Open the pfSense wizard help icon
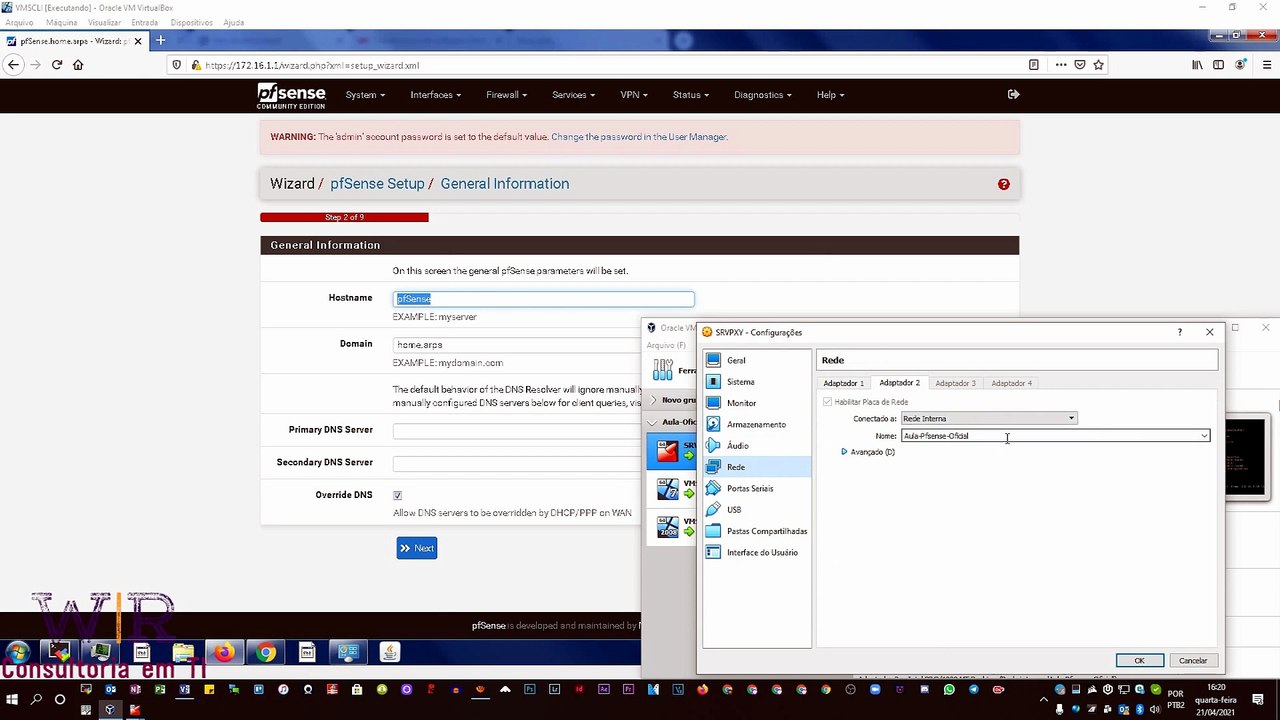1280x720 pixels. tap(1004, 184)
